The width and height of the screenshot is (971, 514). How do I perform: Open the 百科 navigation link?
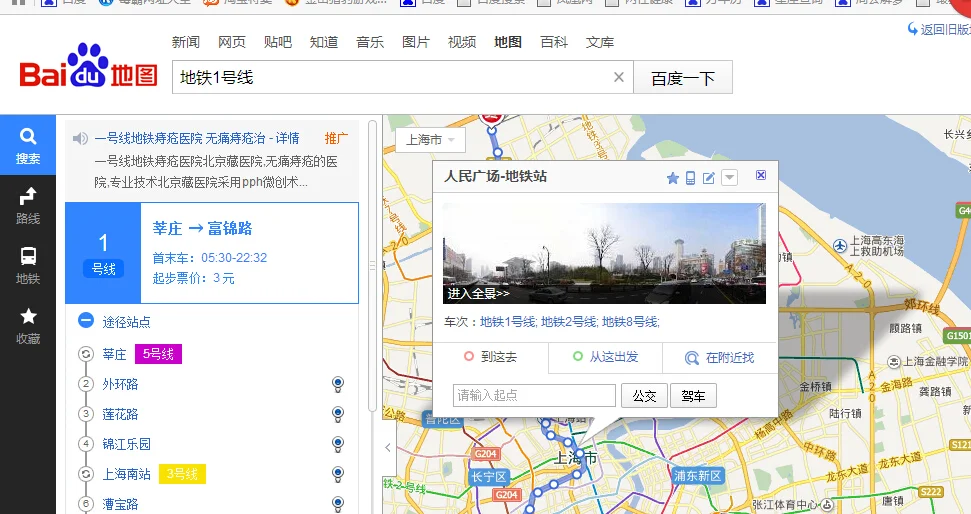point(554,42)
